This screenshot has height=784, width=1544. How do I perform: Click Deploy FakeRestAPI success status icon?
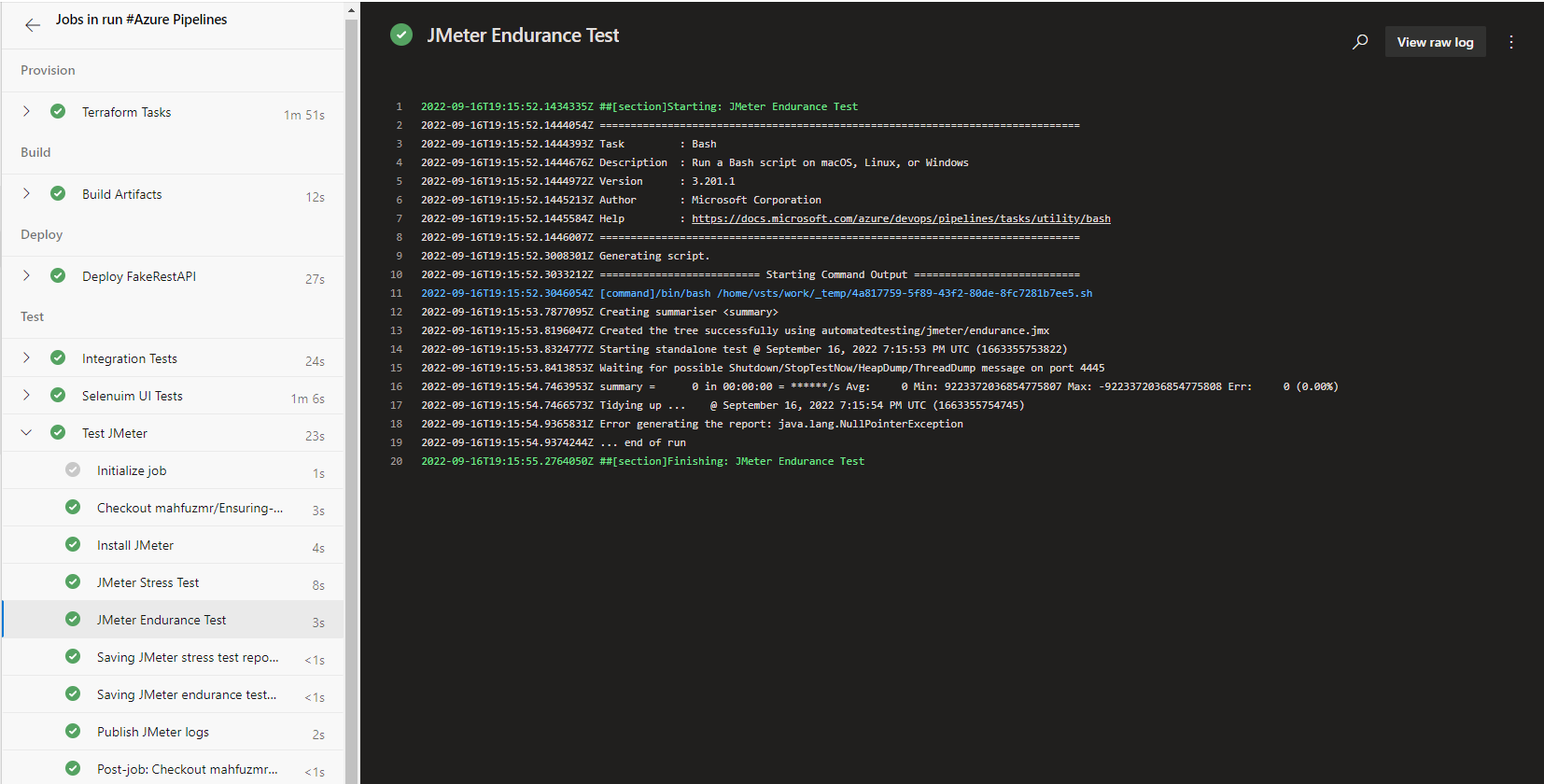pos(58,275)
